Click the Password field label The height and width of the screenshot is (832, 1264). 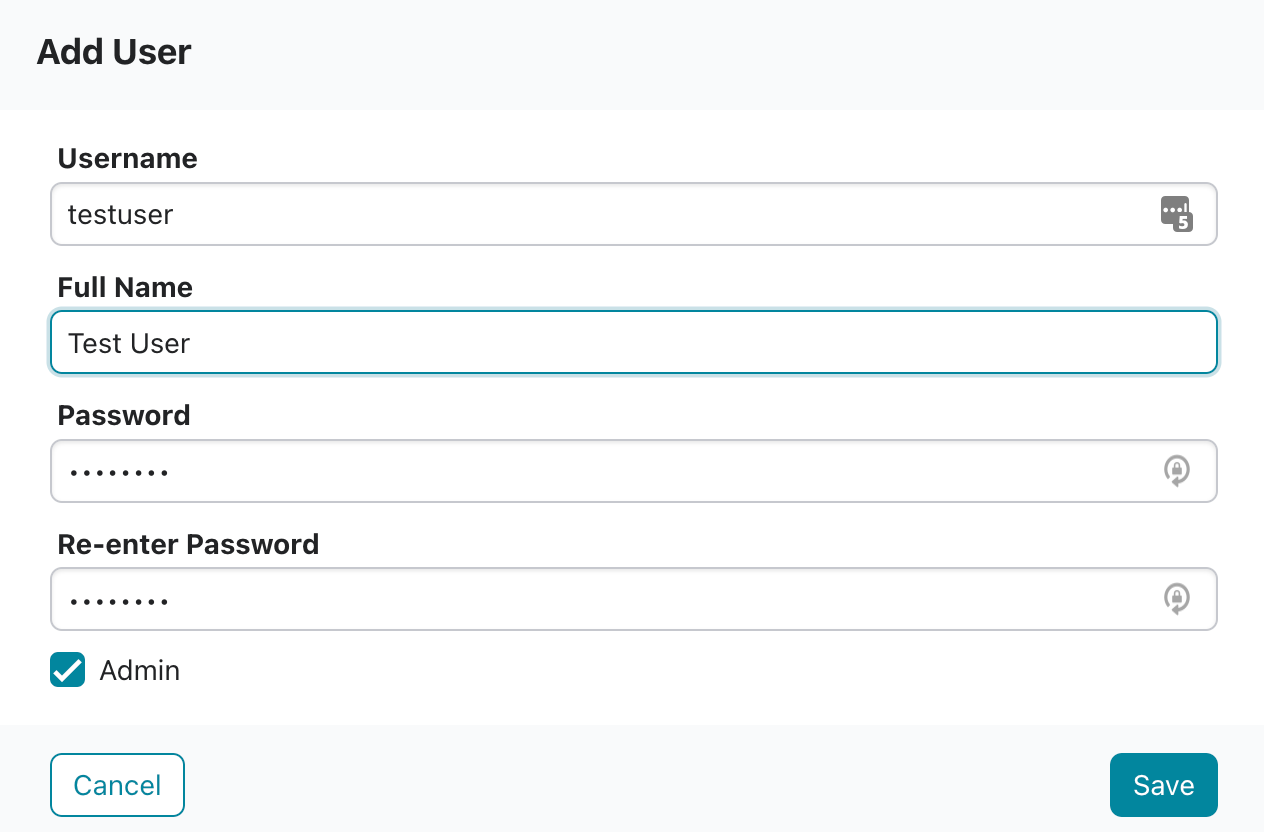click(x=124, y=415)
